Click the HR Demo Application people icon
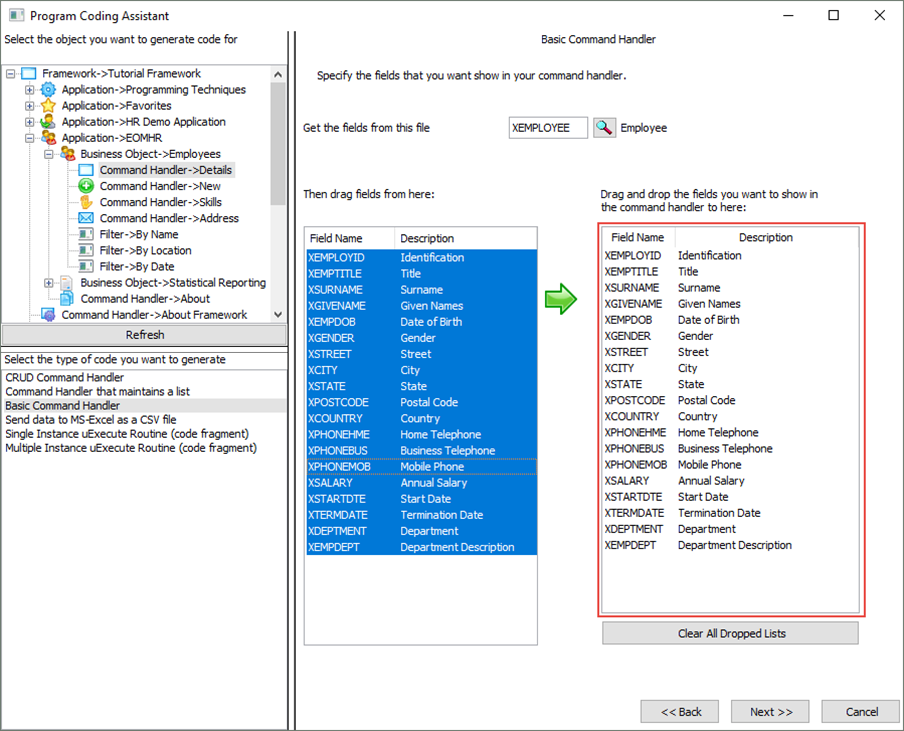Image resolution: width=904 pixels, height=731 pixels. pyautogui.click(x=48, y=122)
